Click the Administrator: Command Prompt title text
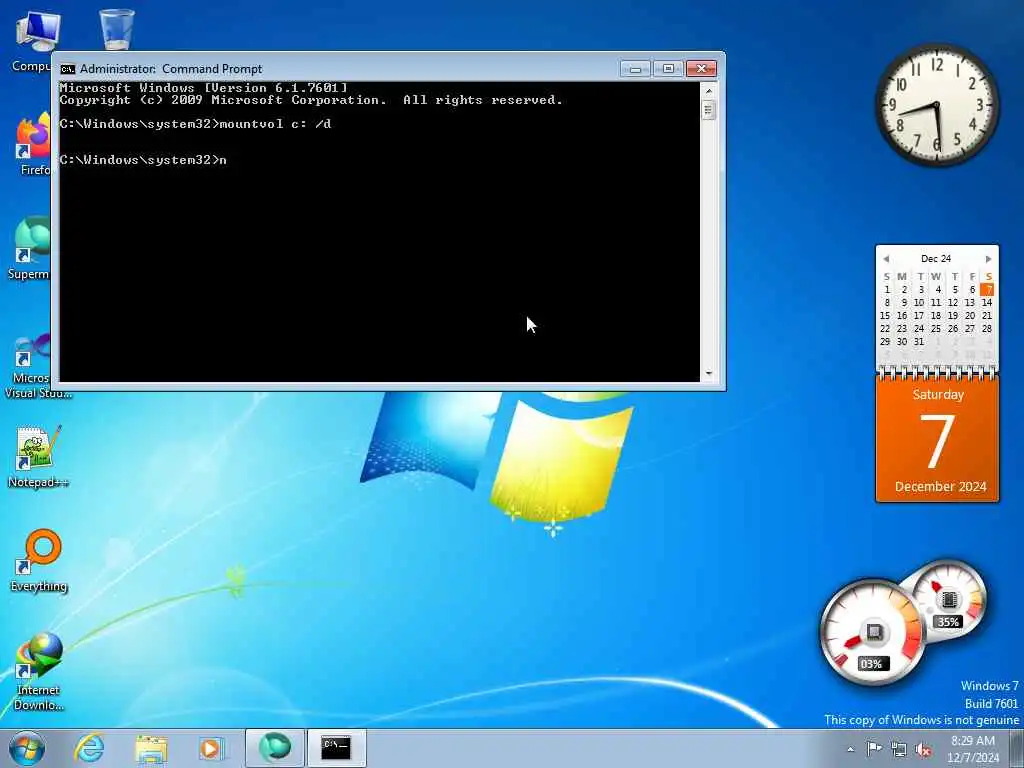The height and width of the screenshot is (768, 1024). point(171,69)
